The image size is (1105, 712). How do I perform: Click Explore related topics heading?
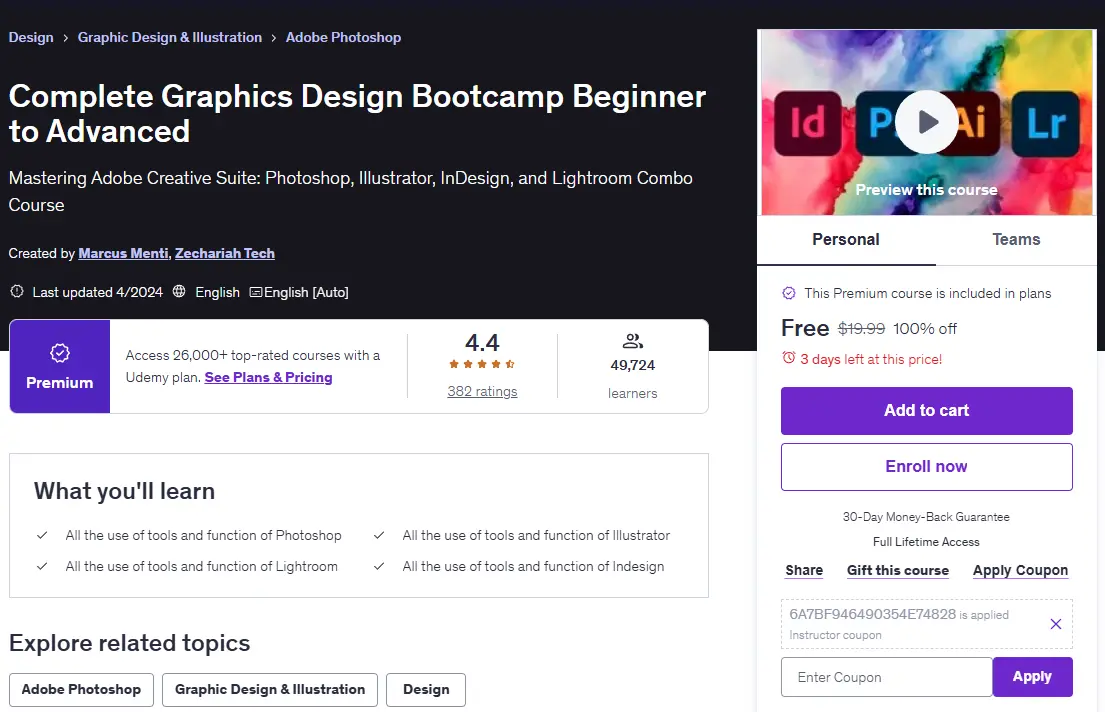(x=130, y=643)
